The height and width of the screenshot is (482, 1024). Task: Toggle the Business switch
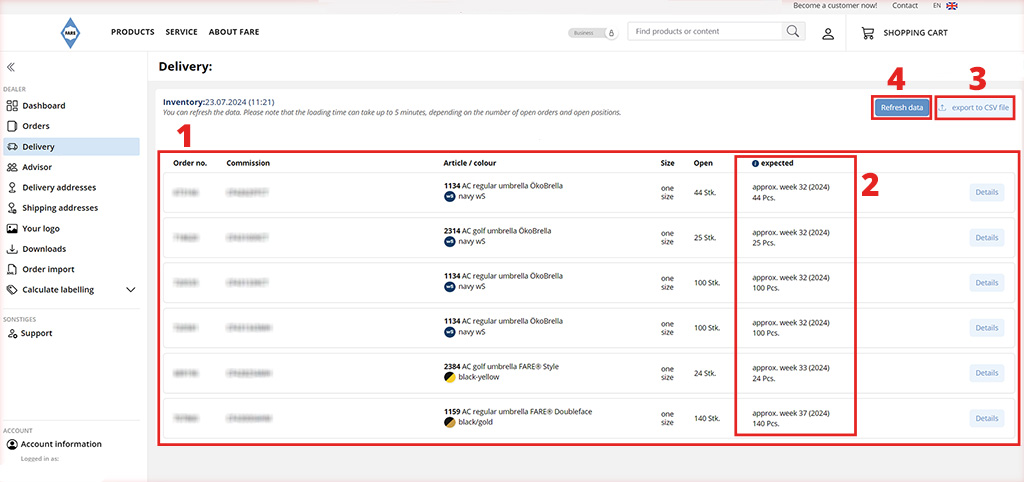click(x=593, y=33)
